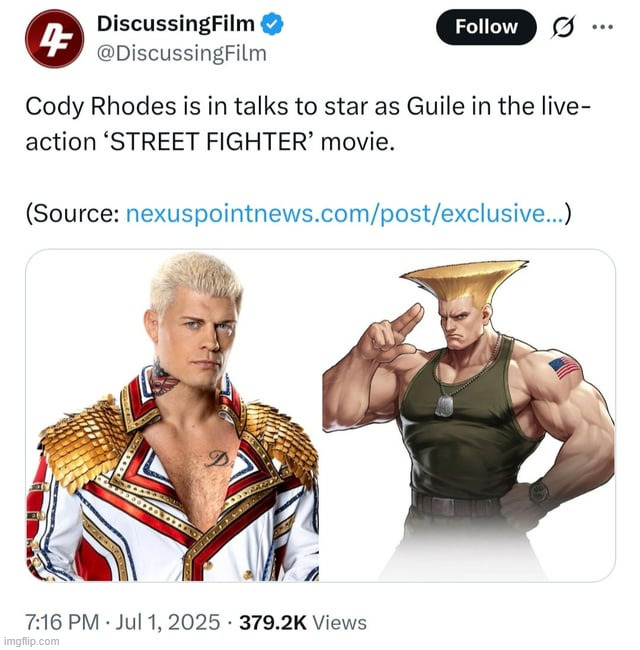Open the Guile character artwork image

point(468,415)
